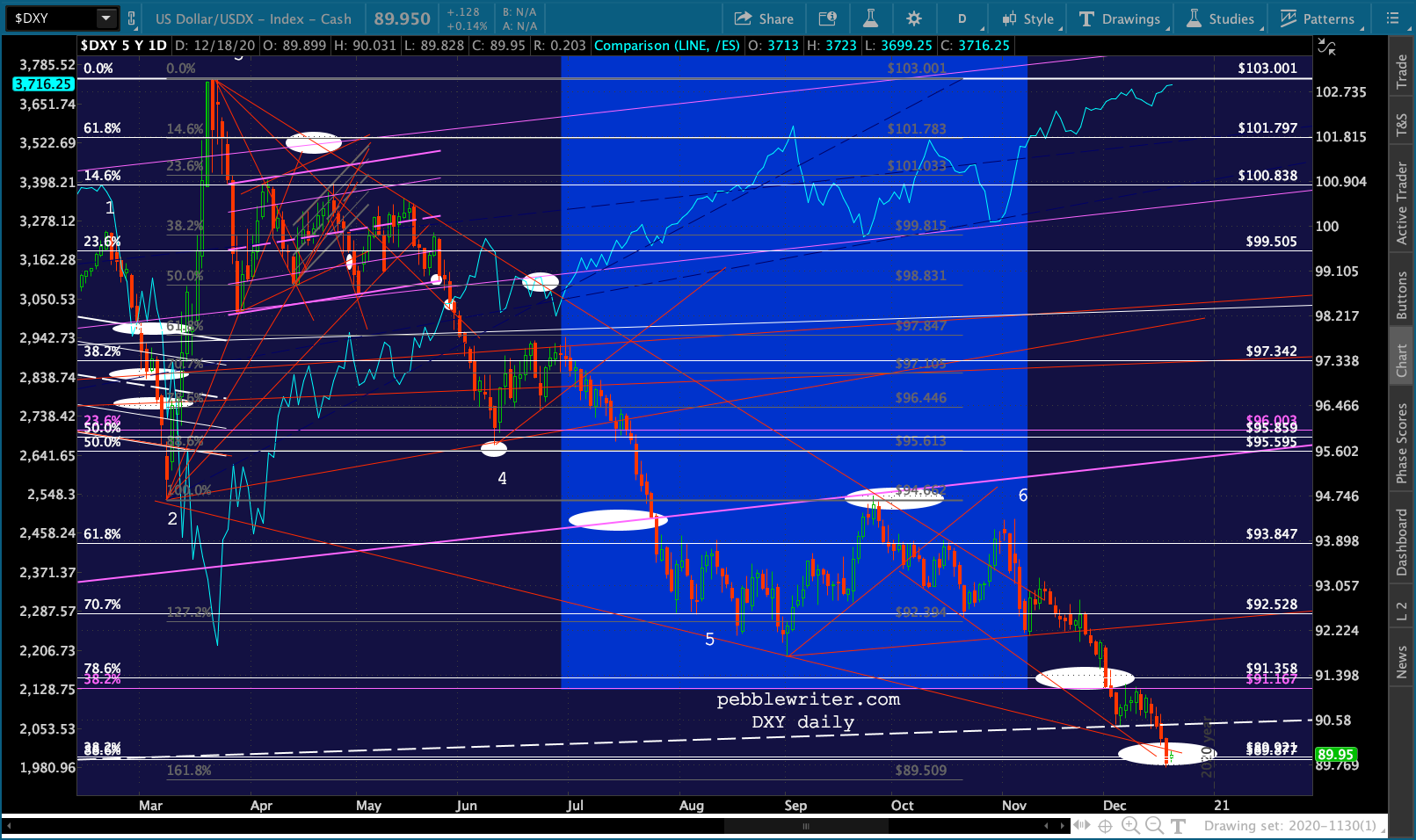
Task: Switch to the Active Trader sidebar tab
Action: [x=1402, y=203]
